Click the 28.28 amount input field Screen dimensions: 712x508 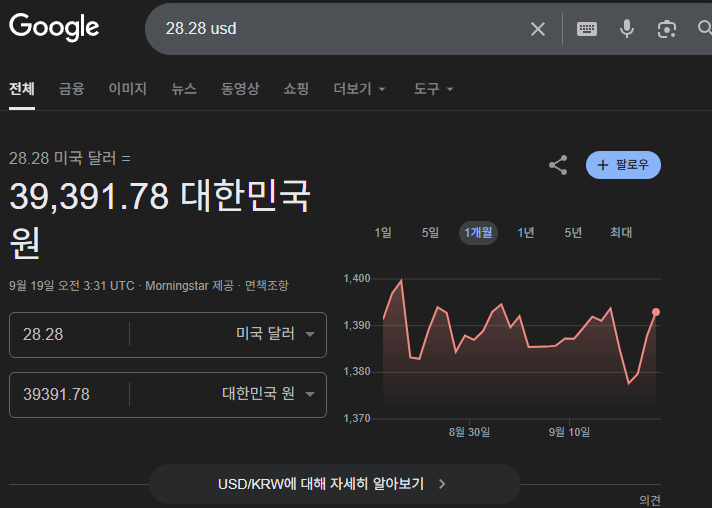[70, 334]
